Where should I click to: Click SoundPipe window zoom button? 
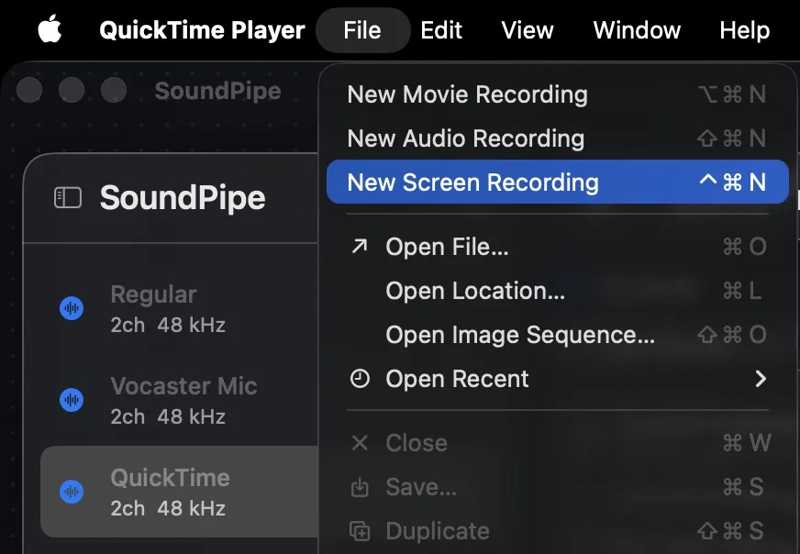click(x=113, y=90)
